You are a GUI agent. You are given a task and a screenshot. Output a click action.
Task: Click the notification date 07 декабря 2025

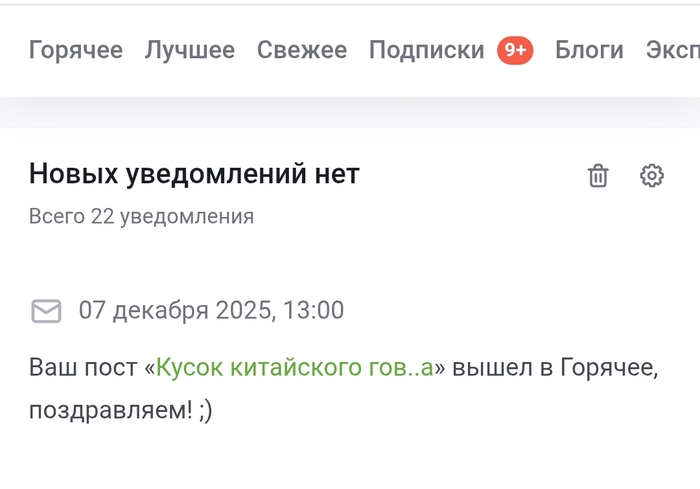click(175, 311)
